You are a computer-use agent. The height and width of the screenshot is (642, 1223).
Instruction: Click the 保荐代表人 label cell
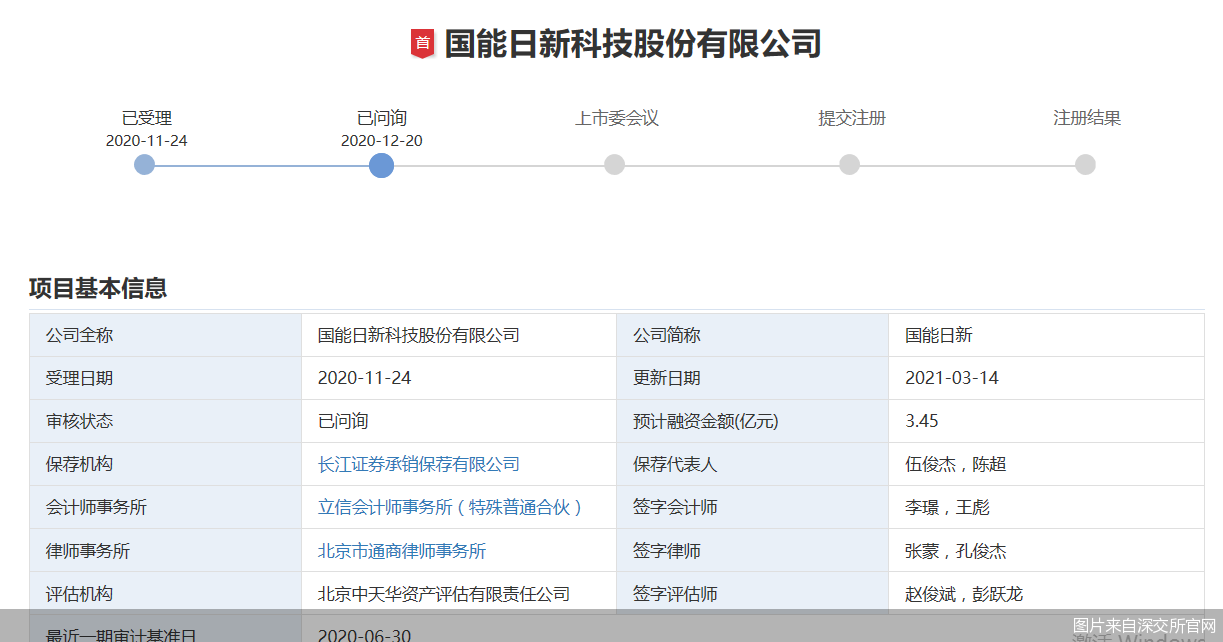pyautogui.click(x=753, y=464)
